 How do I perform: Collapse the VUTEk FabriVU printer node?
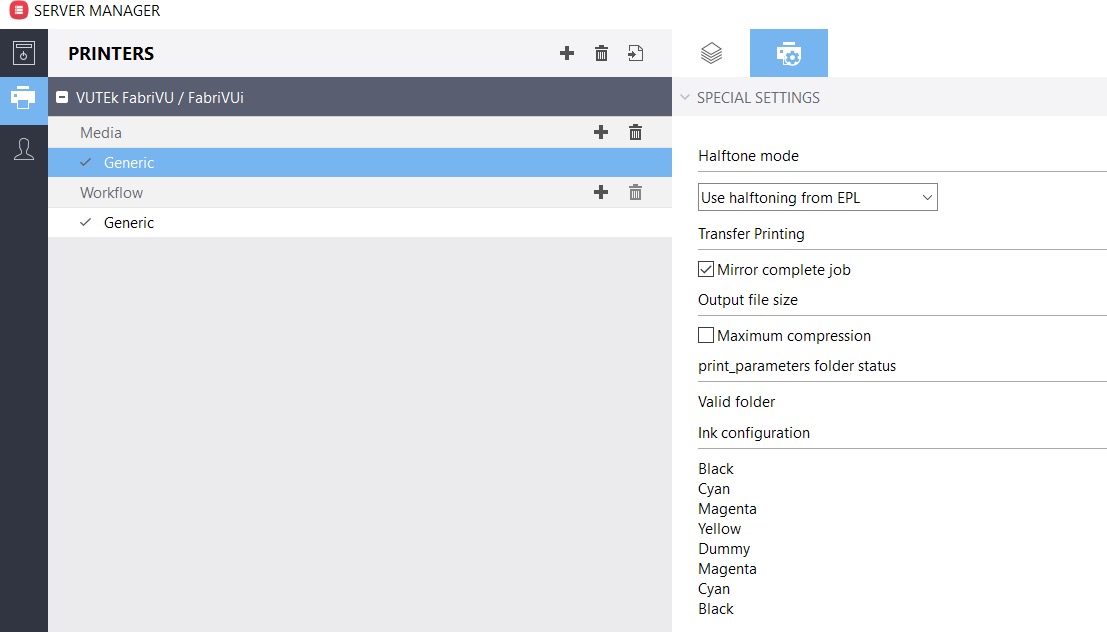[x=62, y=97]
